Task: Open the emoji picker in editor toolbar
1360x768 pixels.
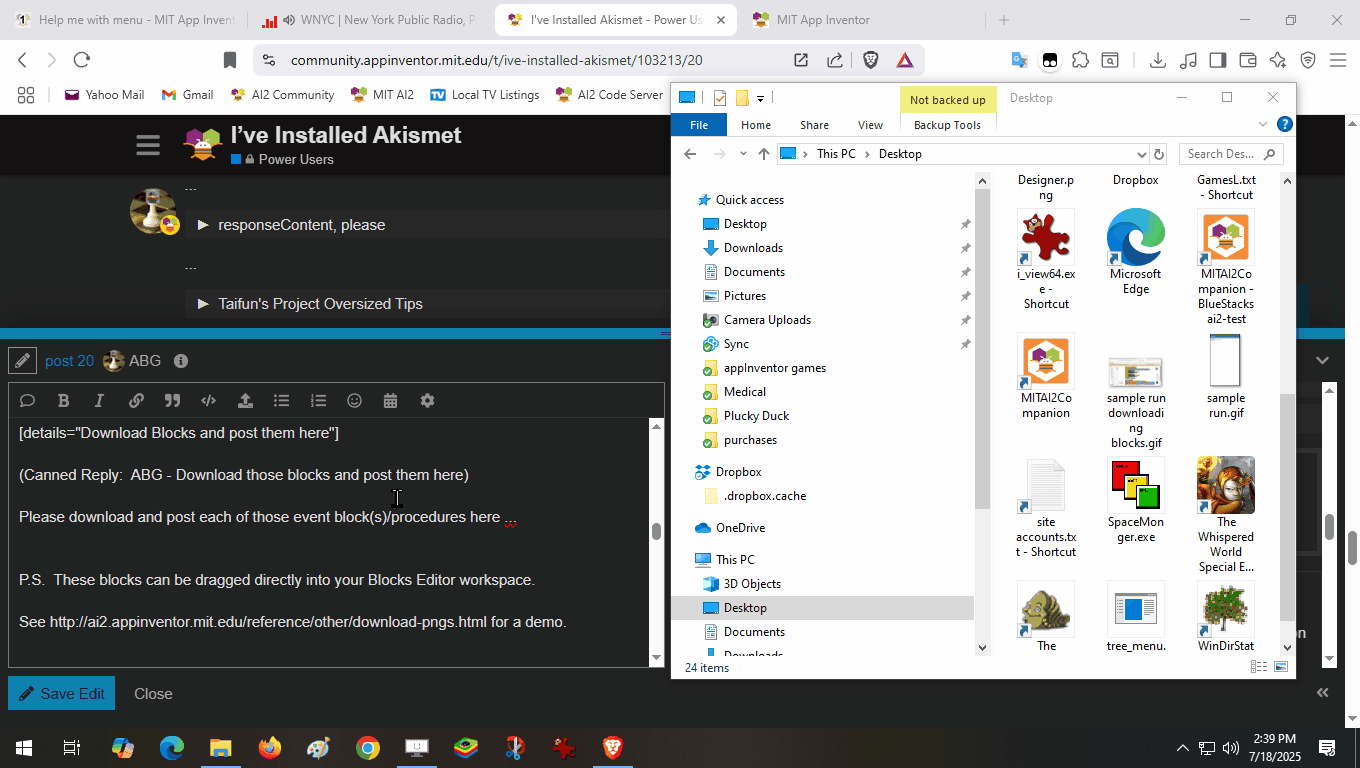Action: point(354,401)
